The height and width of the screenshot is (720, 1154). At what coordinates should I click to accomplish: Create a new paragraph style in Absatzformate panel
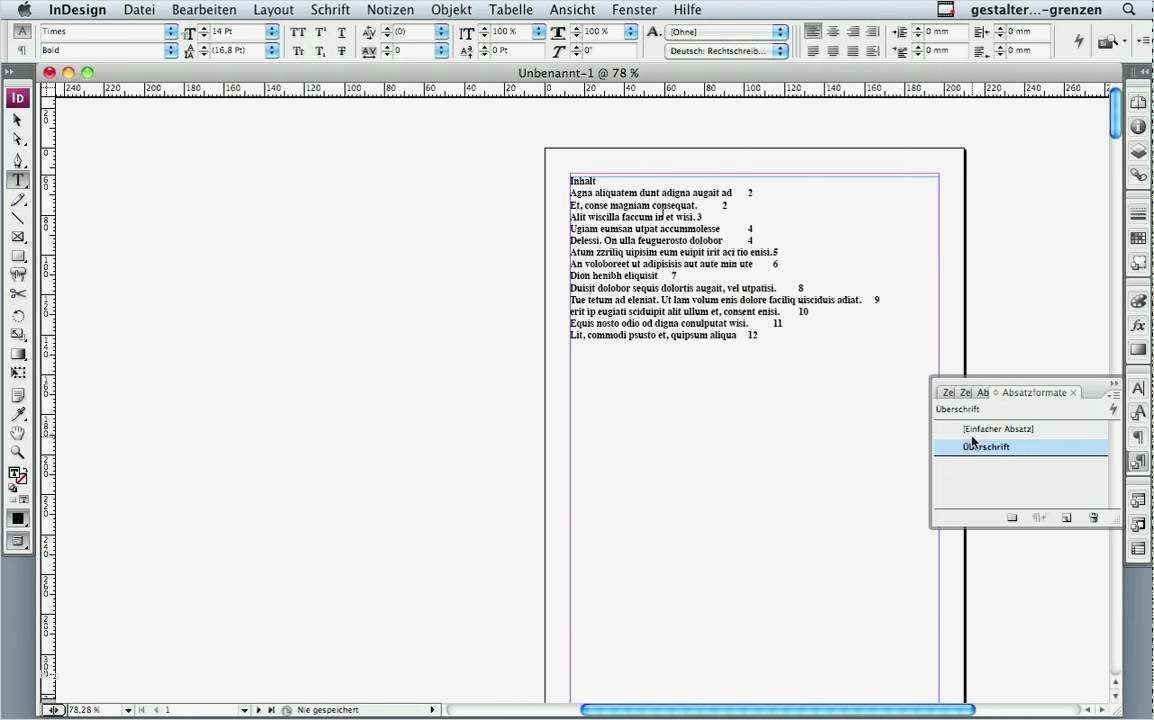pyautogui.click(x=1066, y=518)
